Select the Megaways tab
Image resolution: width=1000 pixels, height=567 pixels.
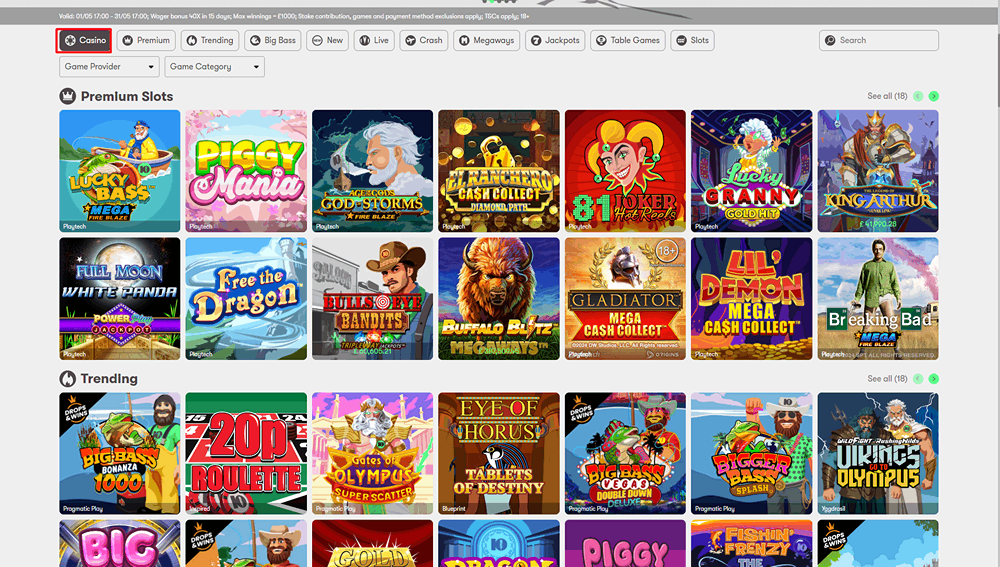pos(487,40)
